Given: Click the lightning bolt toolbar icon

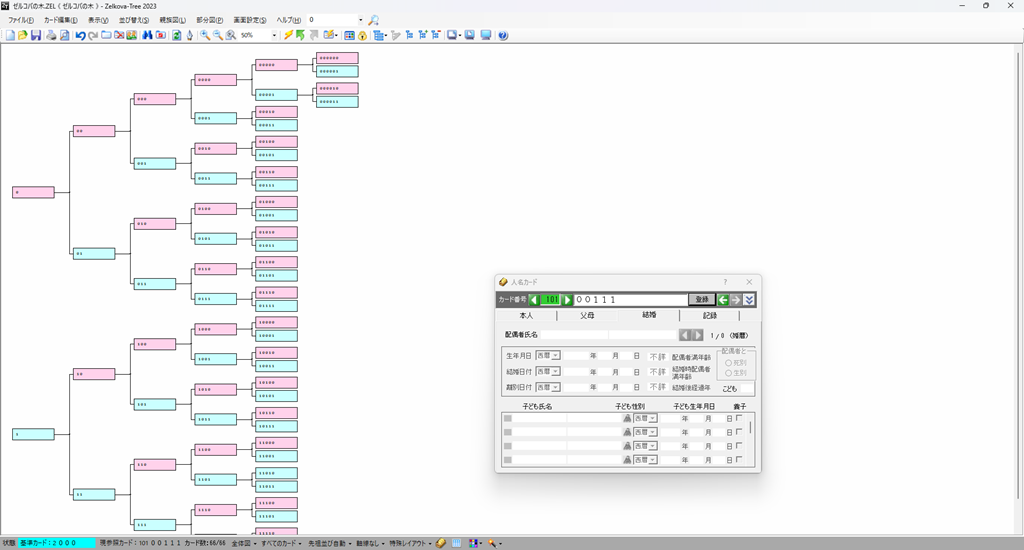Looking at the screenshot, I should click(288, 35).
